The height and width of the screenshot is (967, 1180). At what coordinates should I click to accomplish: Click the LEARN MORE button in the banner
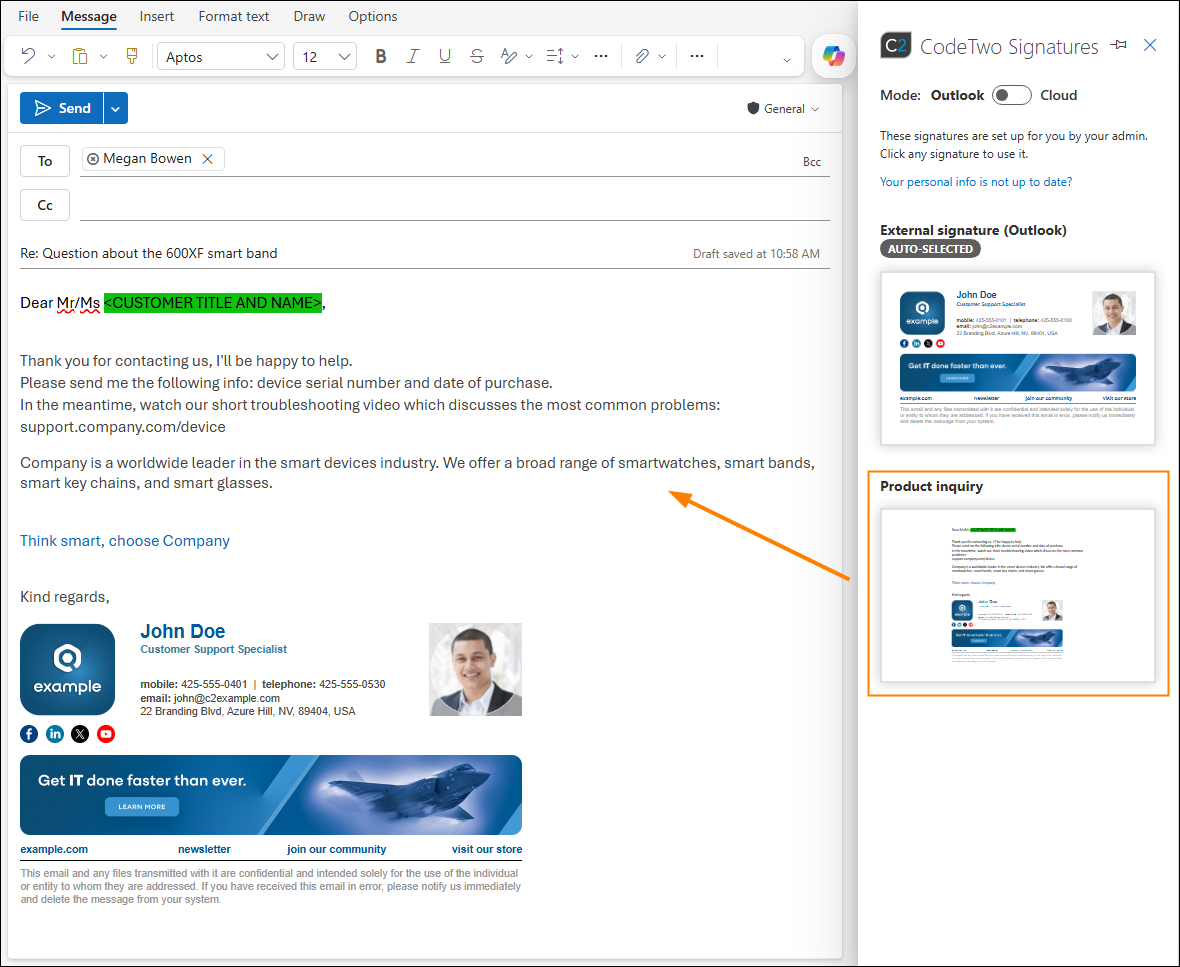[142, 807]
